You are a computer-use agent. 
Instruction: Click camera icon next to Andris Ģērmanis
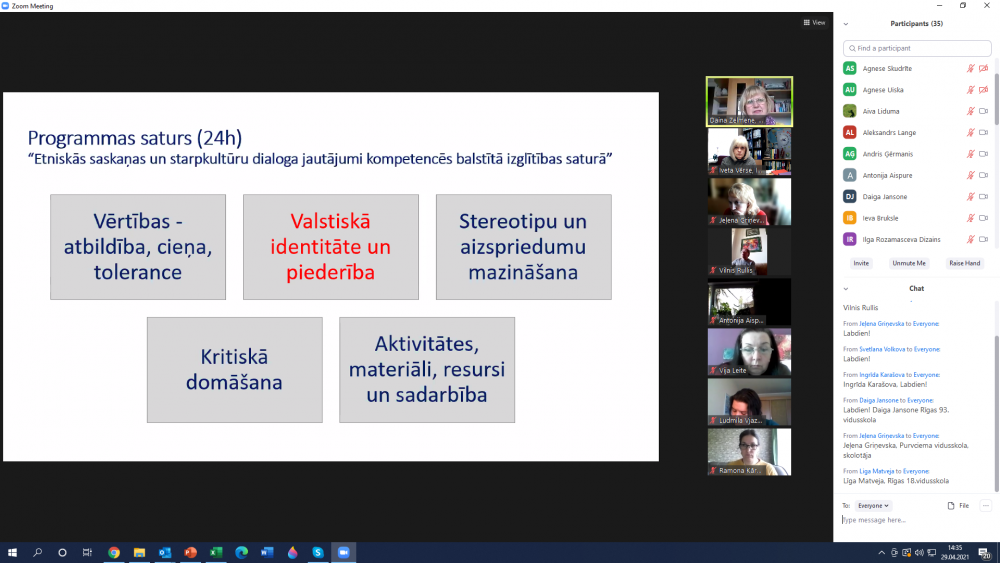coord(983,154)
